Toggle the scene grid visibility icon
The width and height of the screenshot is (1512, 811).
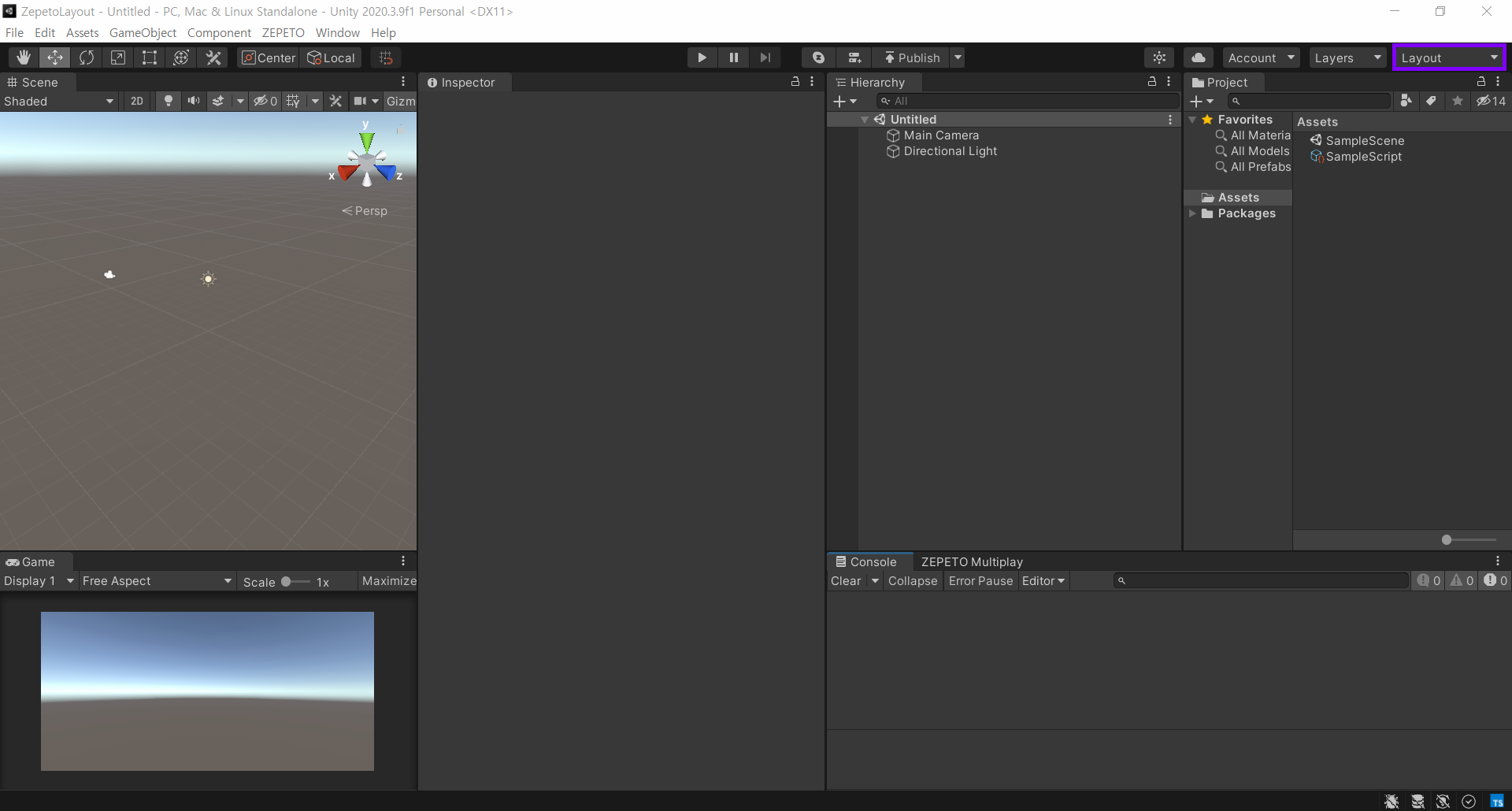293,101
